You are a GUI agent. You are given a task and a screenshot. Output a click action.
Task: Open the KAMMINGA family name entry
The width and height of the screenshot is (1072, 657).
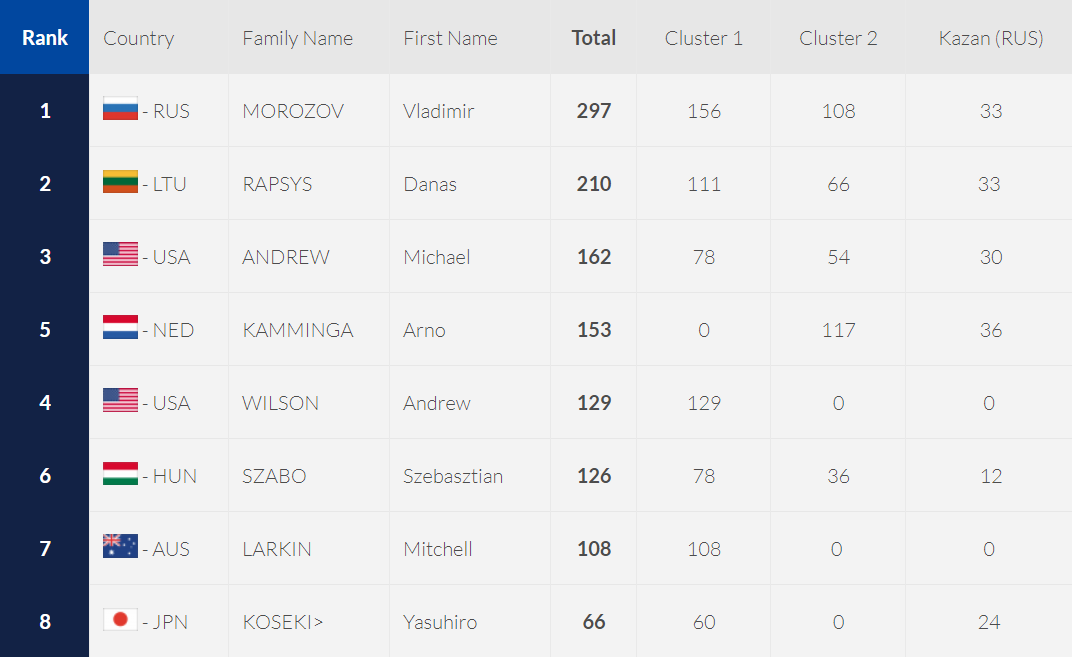click(x=297, y=330)
